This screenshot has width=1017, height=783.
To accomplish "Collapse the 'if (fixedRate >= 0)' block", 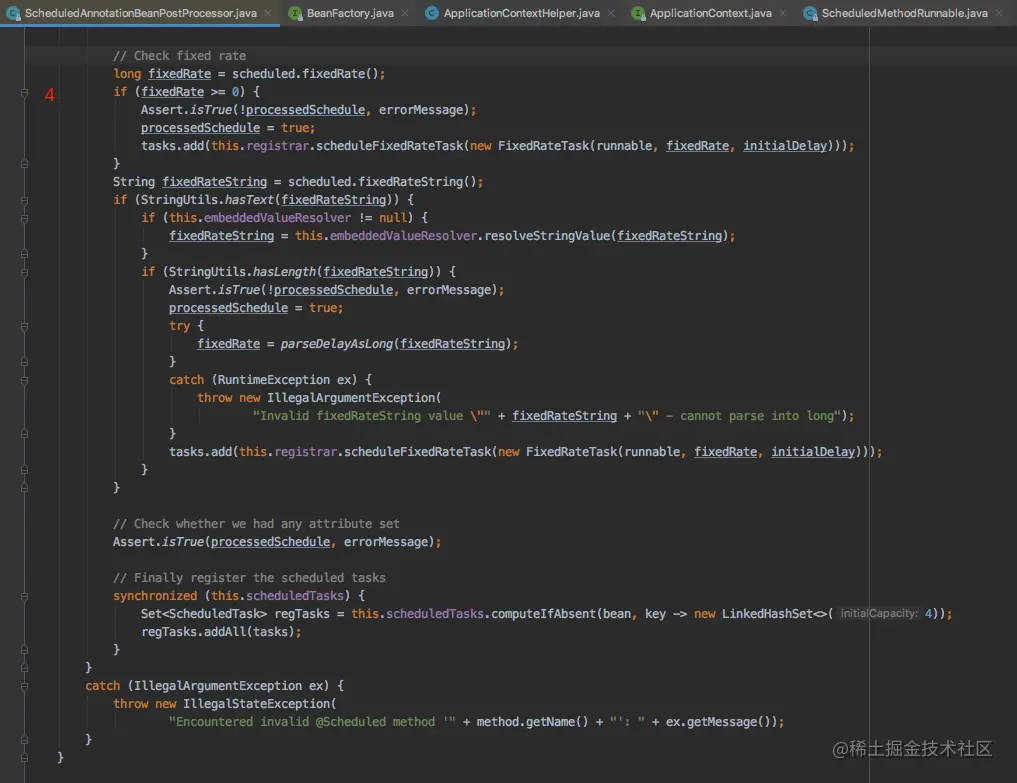I will click(x=24, y=92).
